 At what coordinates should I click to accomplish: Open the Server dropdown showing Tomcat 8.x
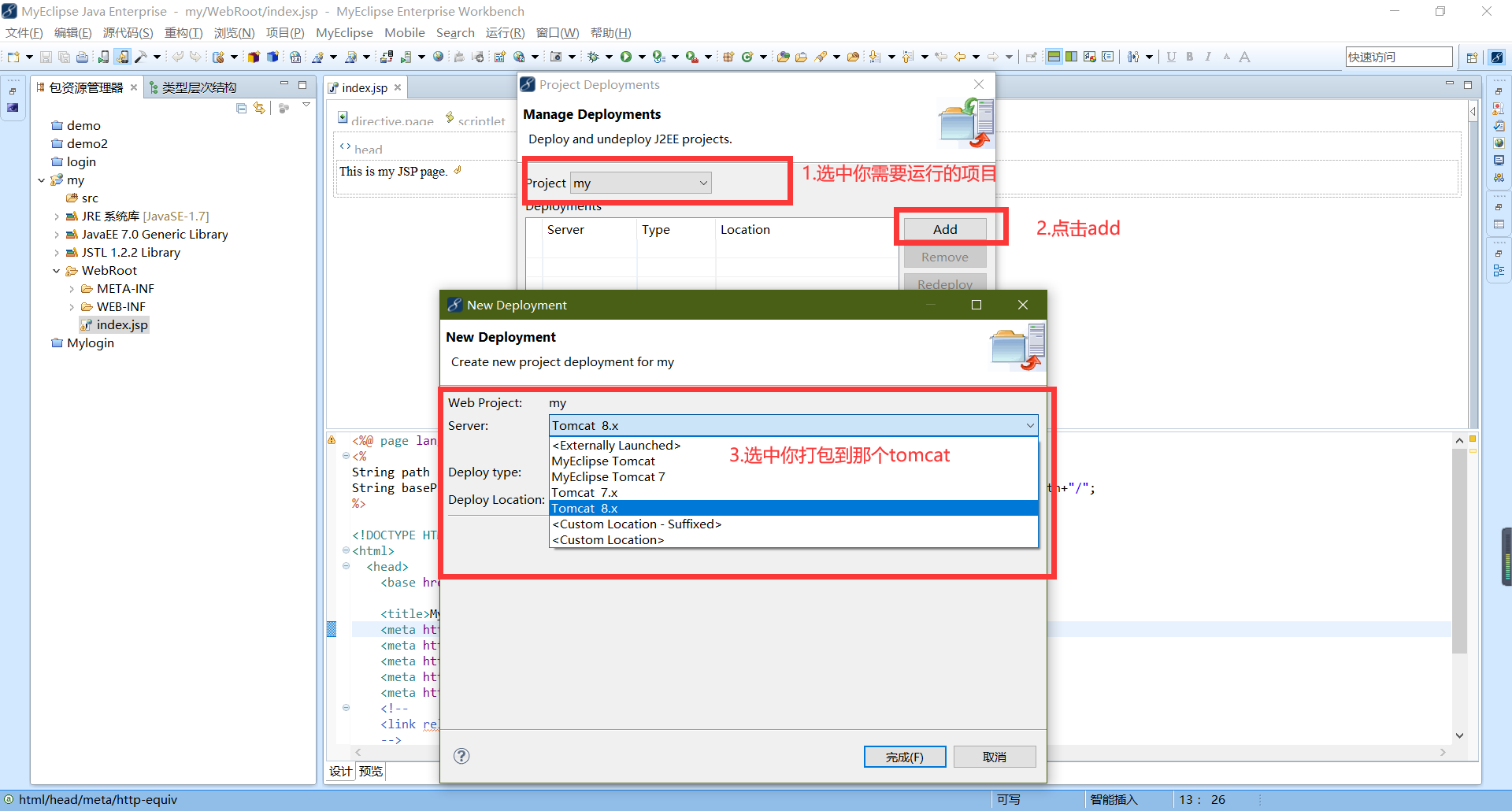click(x=794, y=425)
